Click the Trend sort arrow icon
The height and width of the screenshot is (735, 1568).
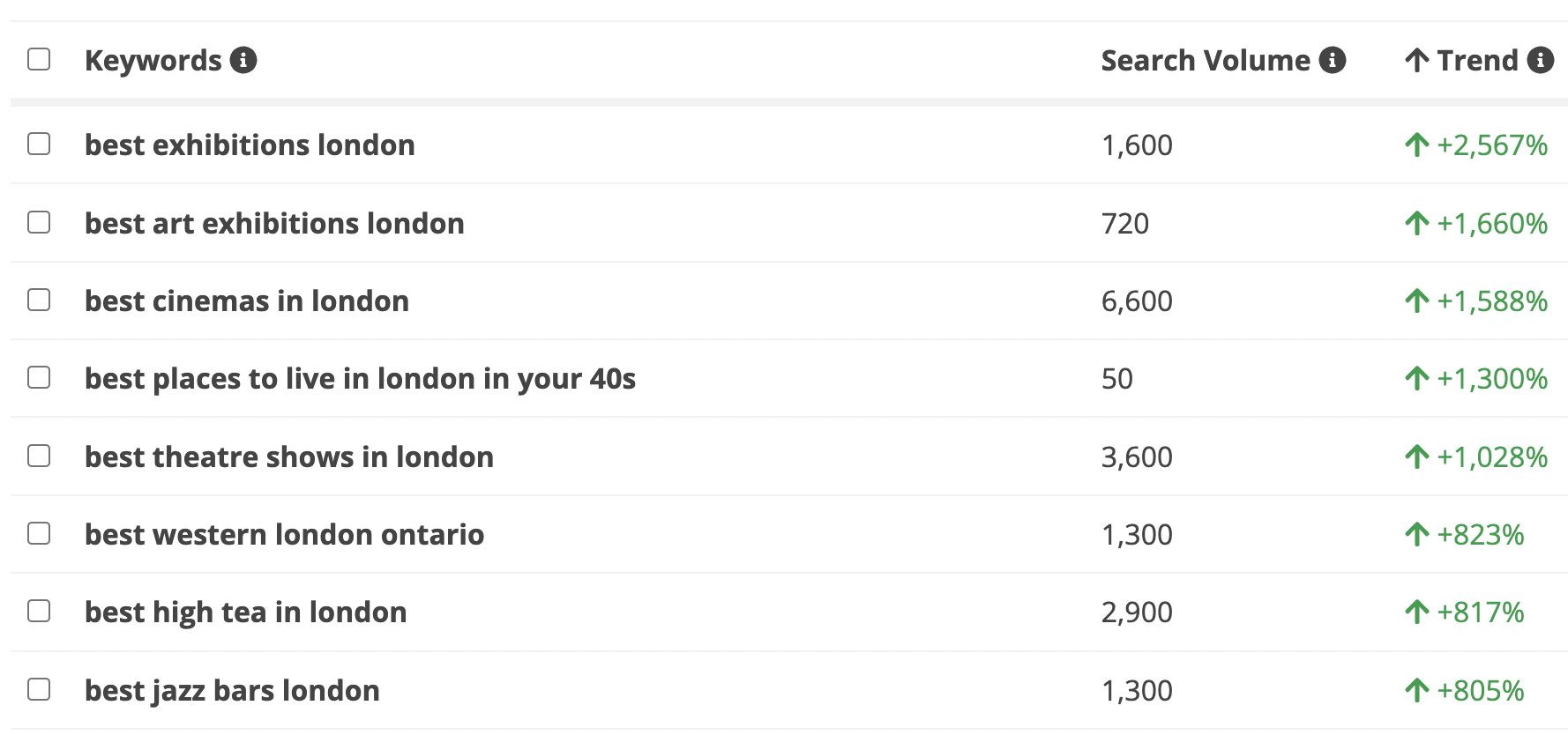(x=1417, y=60)
